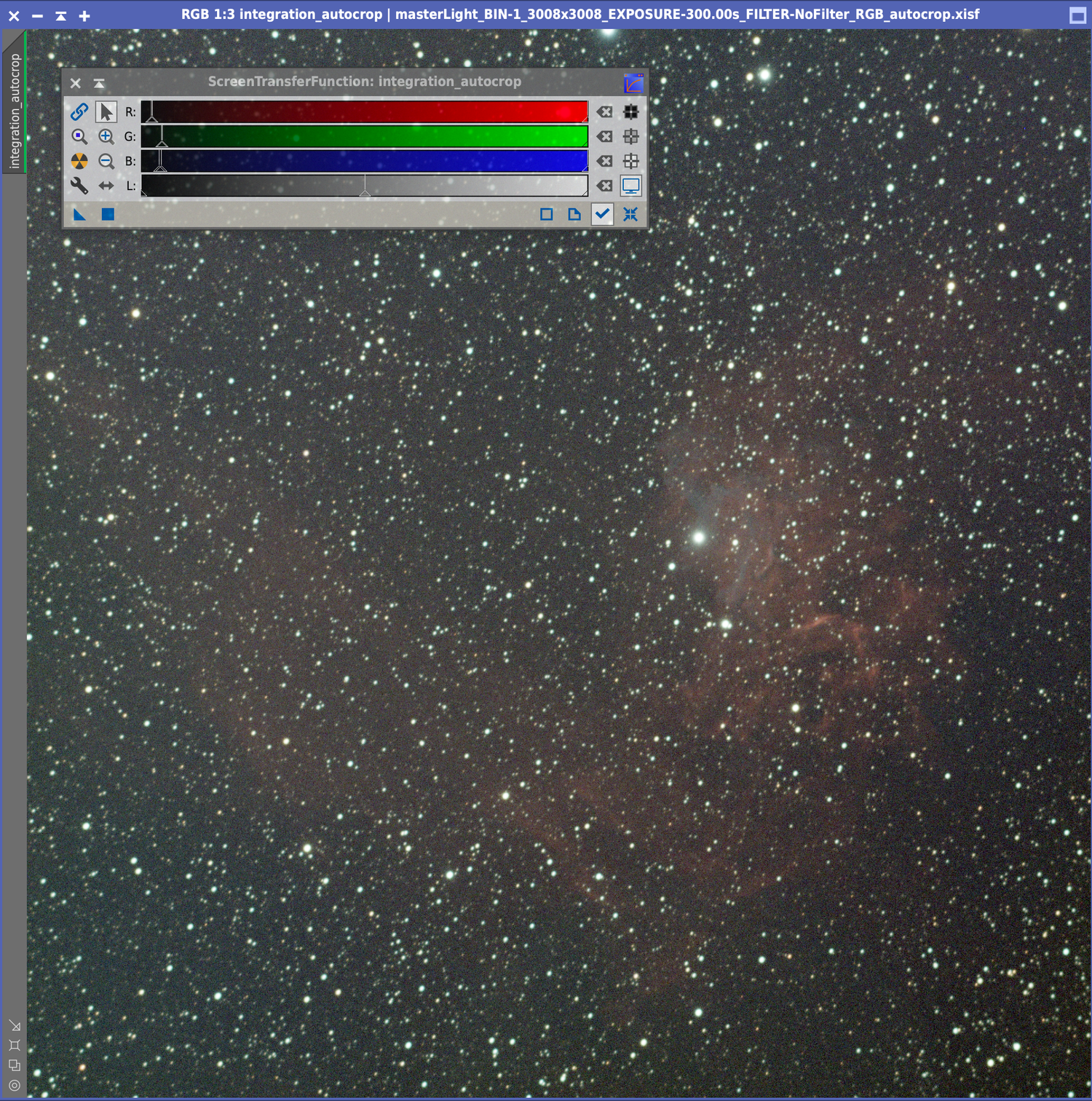Click the R channel shadows marker
Viewport: 1092px width, 1101px height.
pos(151,117)
